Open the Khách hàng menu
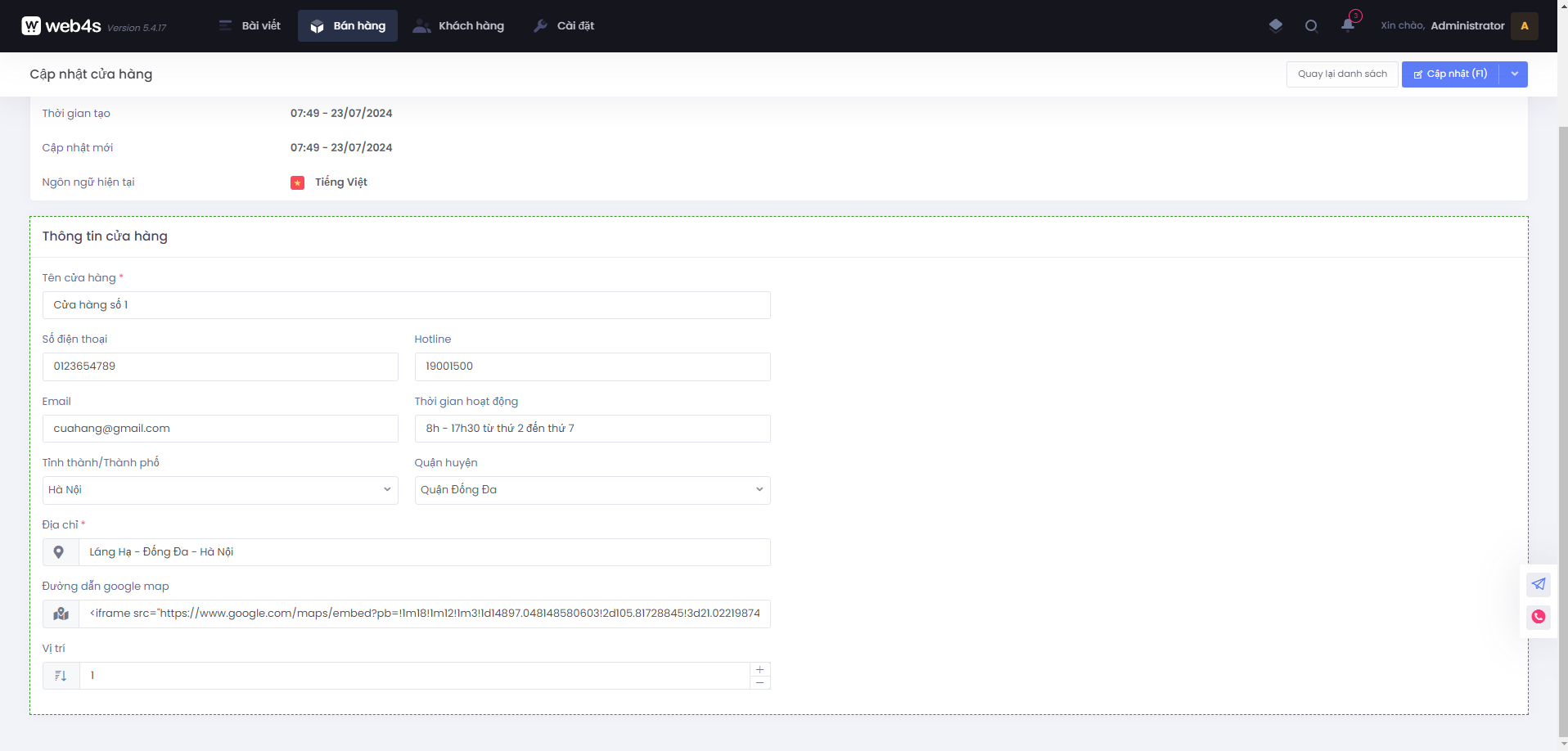Image resolution: width=1568 pixels, height=751 pixels. coord(459,26)
